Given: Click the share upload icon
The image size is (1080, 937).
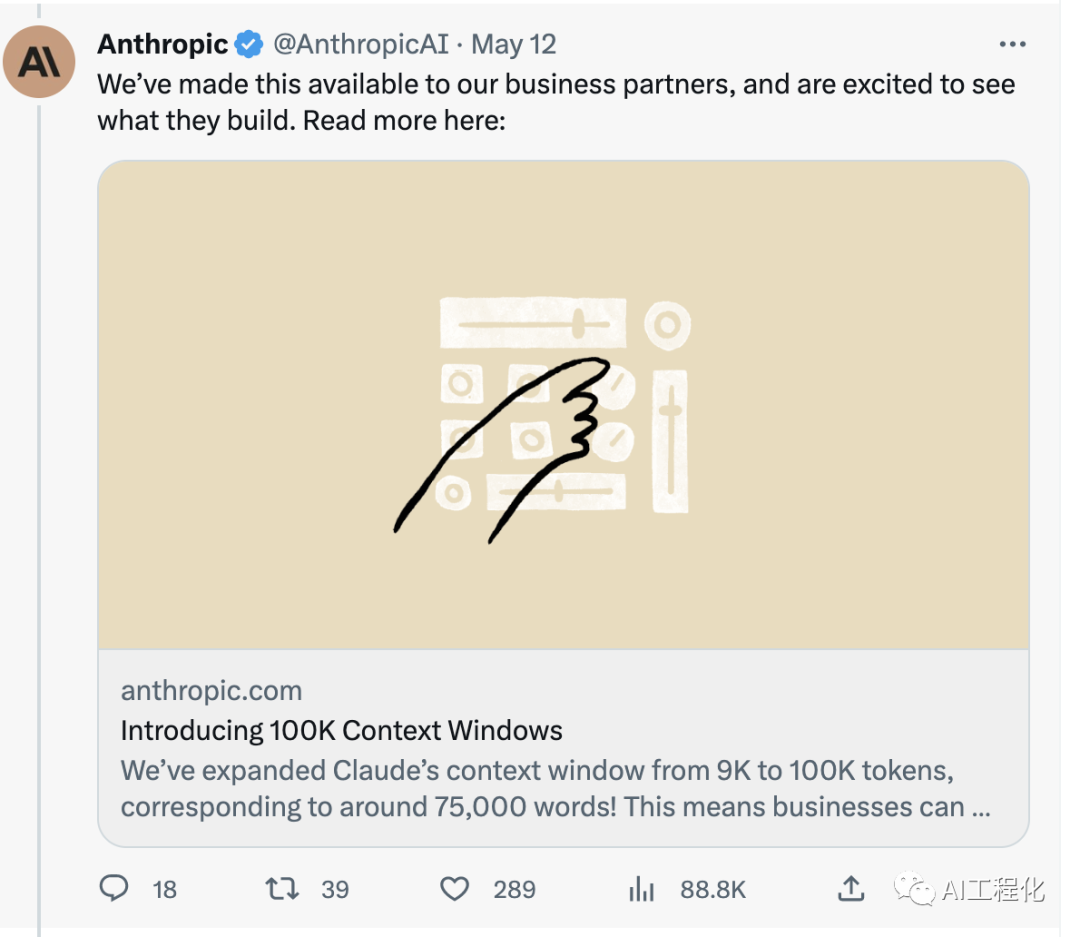Looking at the screenshot, I should coord(850,888).
